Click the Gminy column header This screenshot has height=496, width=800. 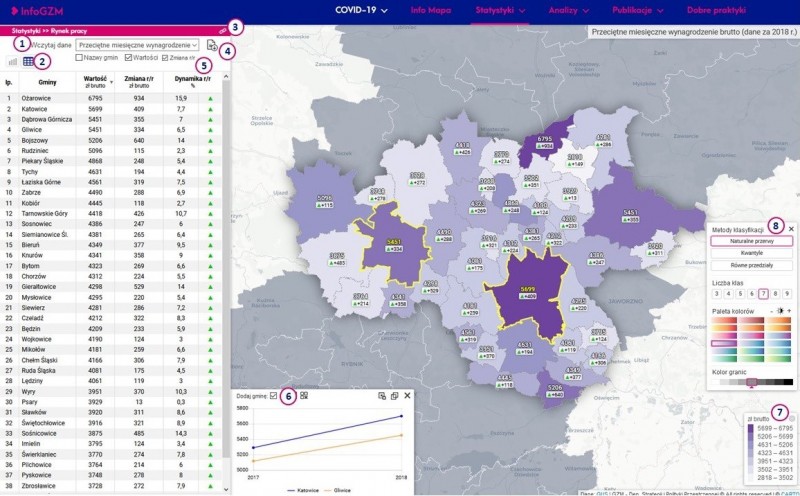pos(47,82)
